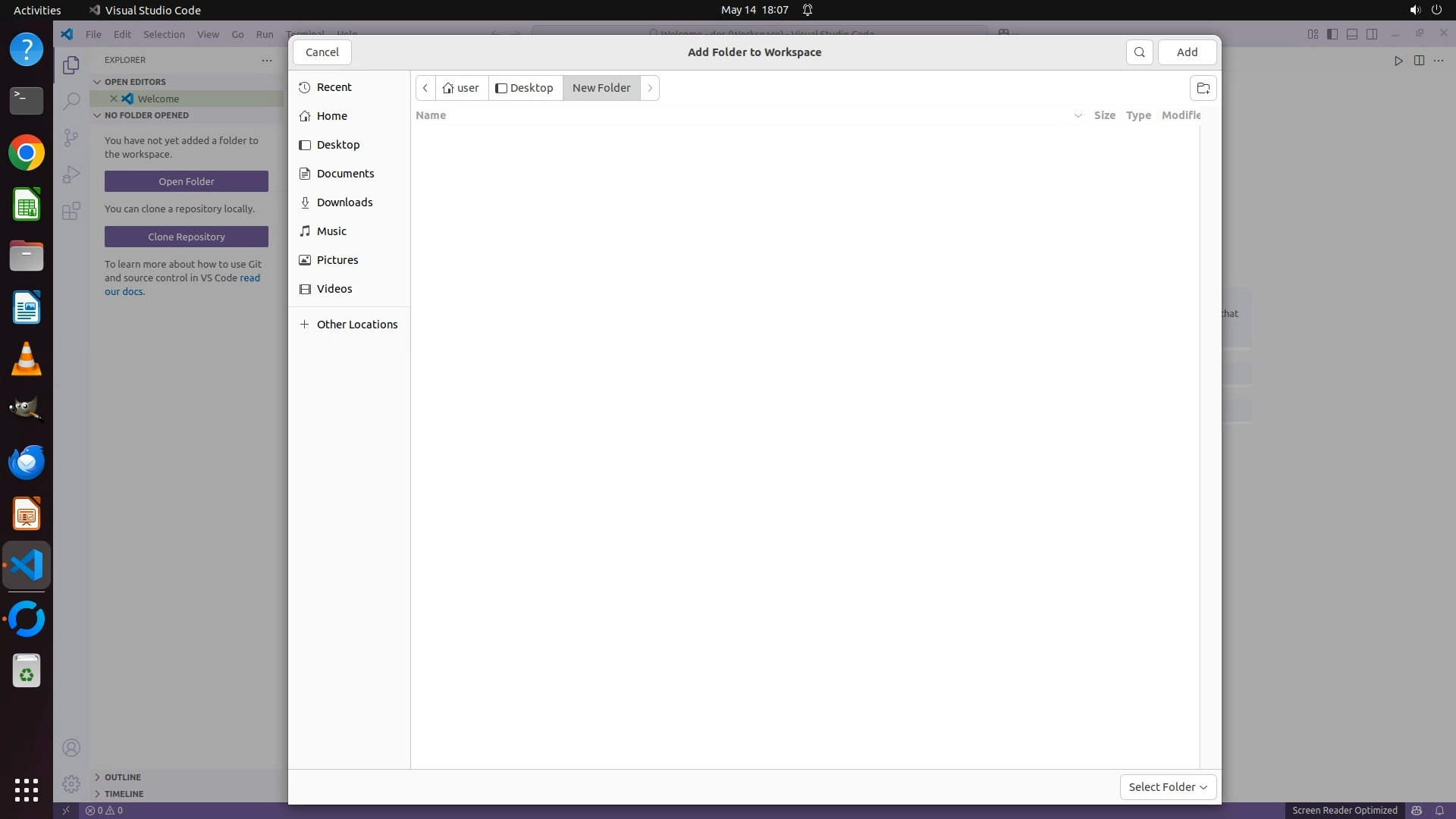This screenshot has height=819, width=1456.
Task: Click the Manage gear icon
Action: click(x=71, y=783)
